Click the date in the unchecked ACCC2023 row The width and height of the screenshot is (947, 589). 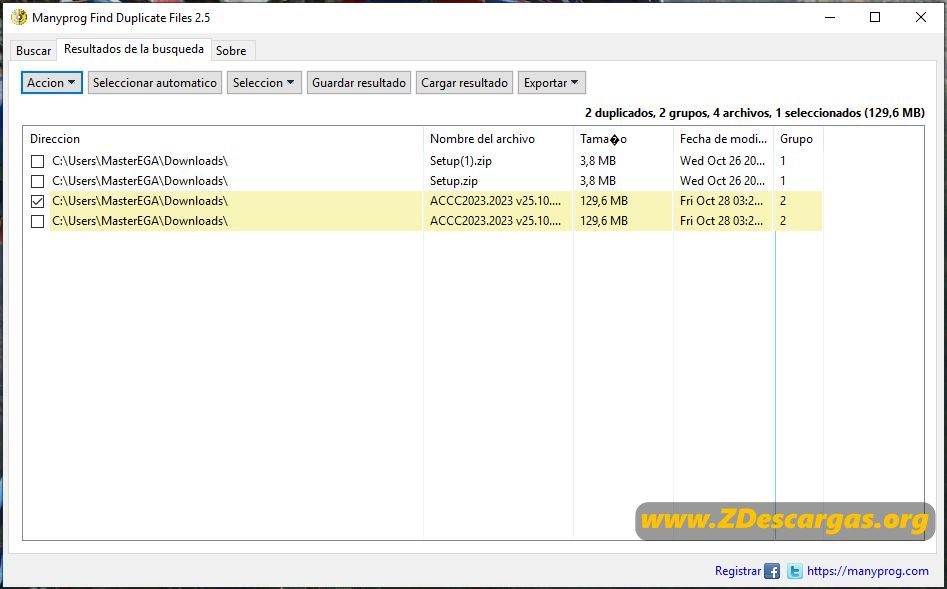tap(722, 221)
